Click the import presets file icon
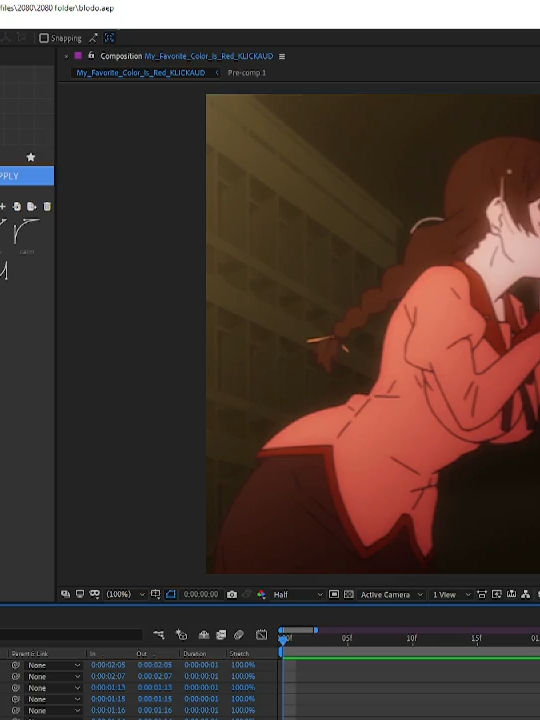 [17, 207]
